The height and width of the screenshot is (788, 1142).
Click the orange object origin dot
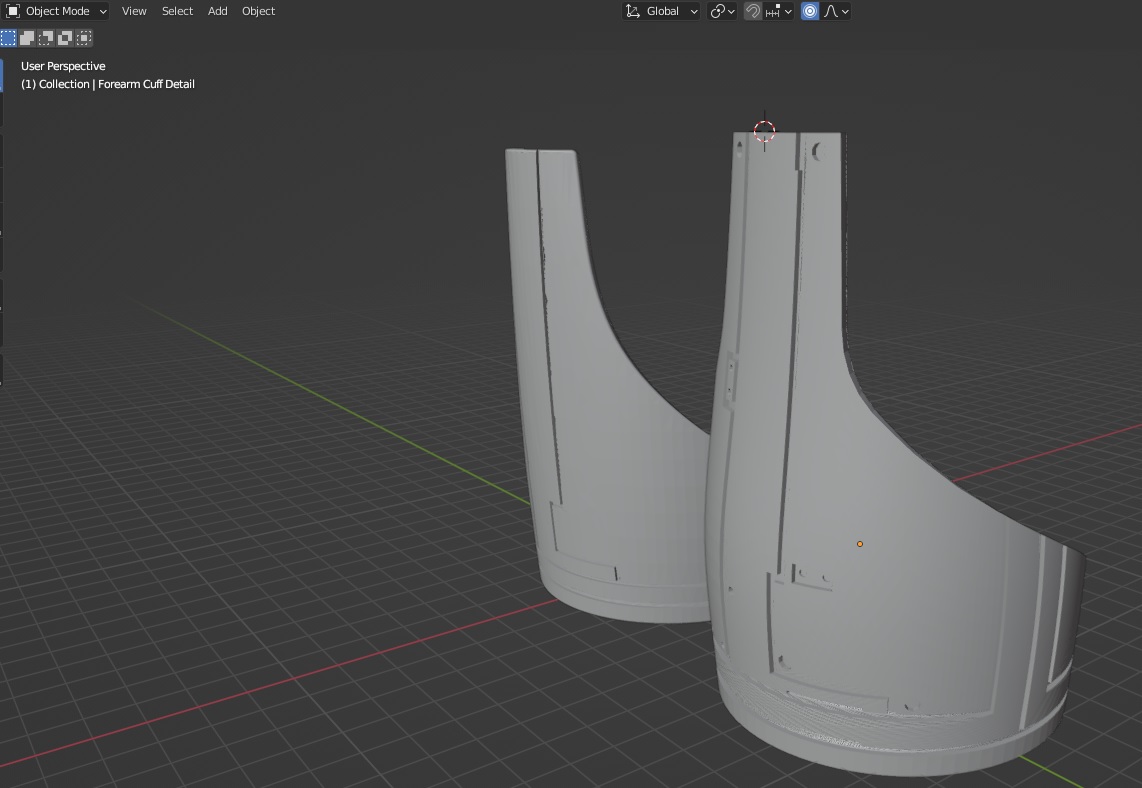click(x=860, y=544)
